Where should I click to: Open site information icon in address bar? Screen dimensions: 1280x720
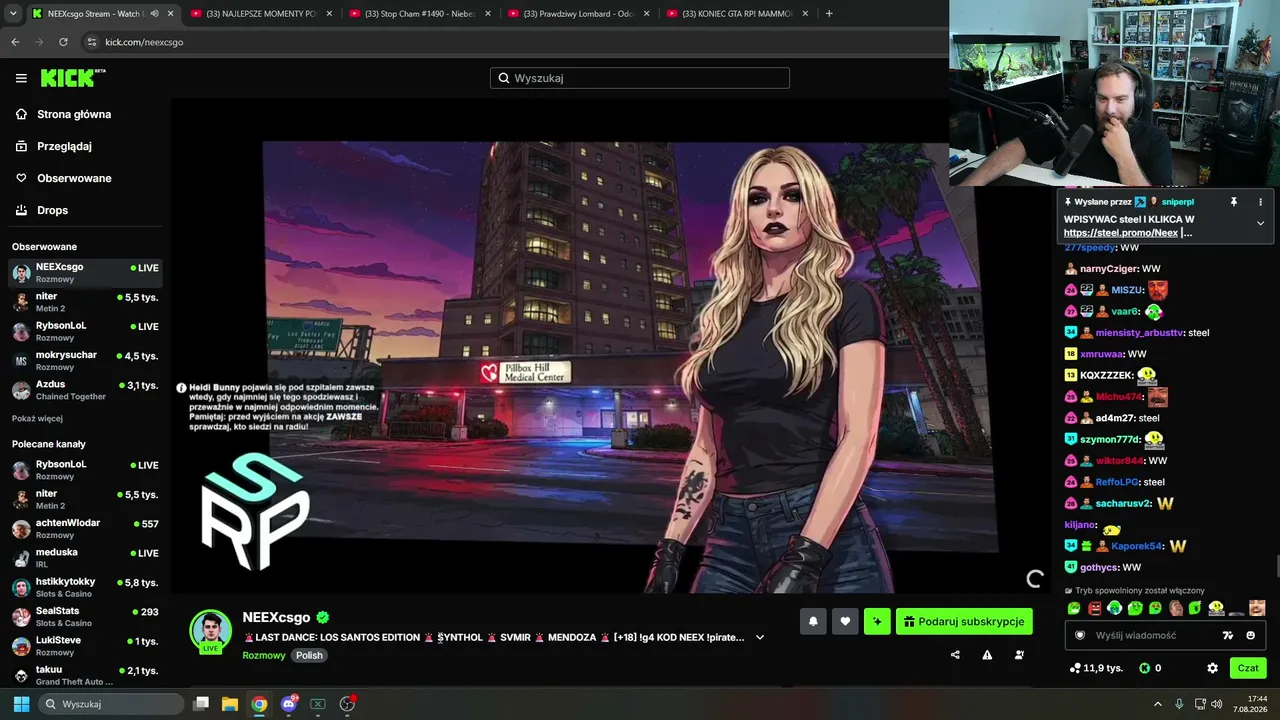(92, 42)
